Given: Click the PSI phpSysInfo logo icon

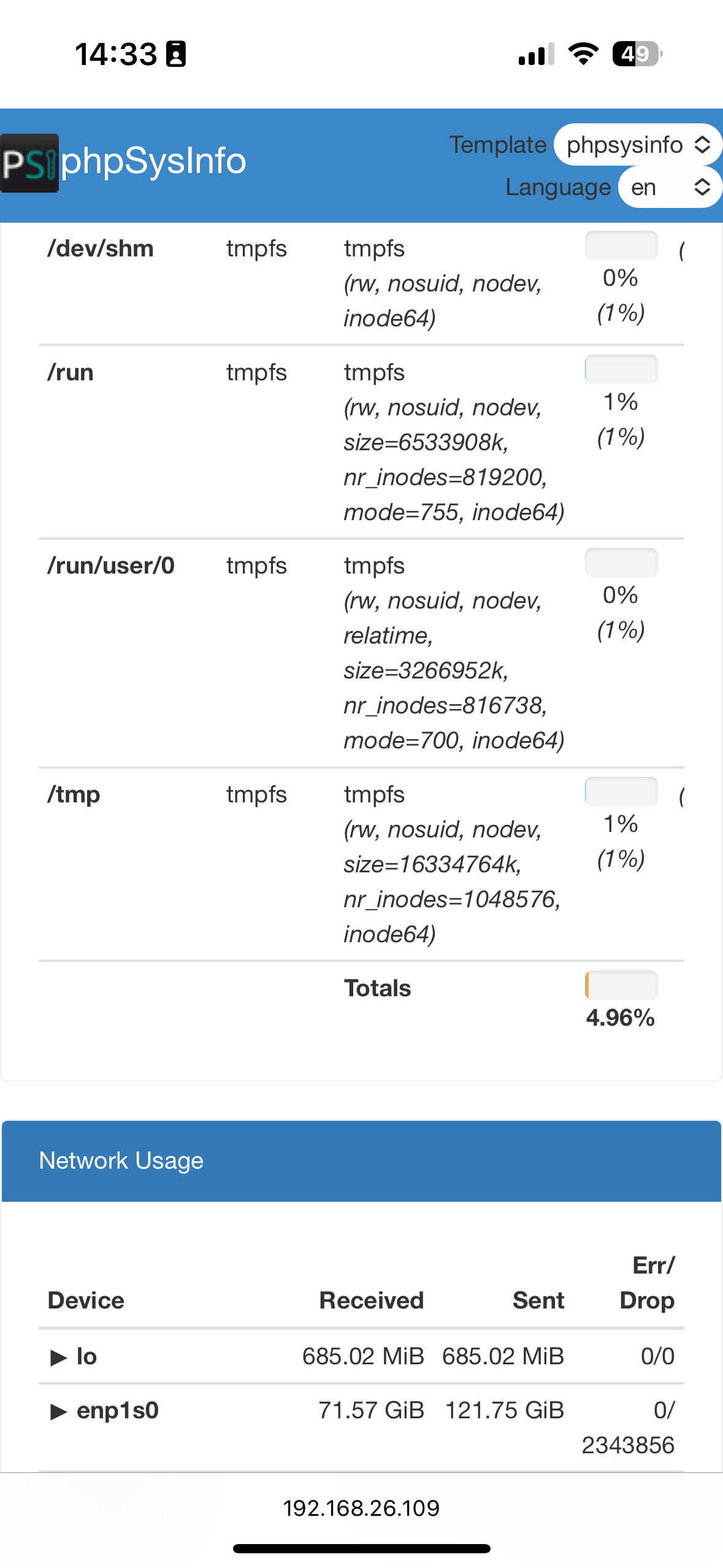Looking at the screenshot, I should [29, 163].
